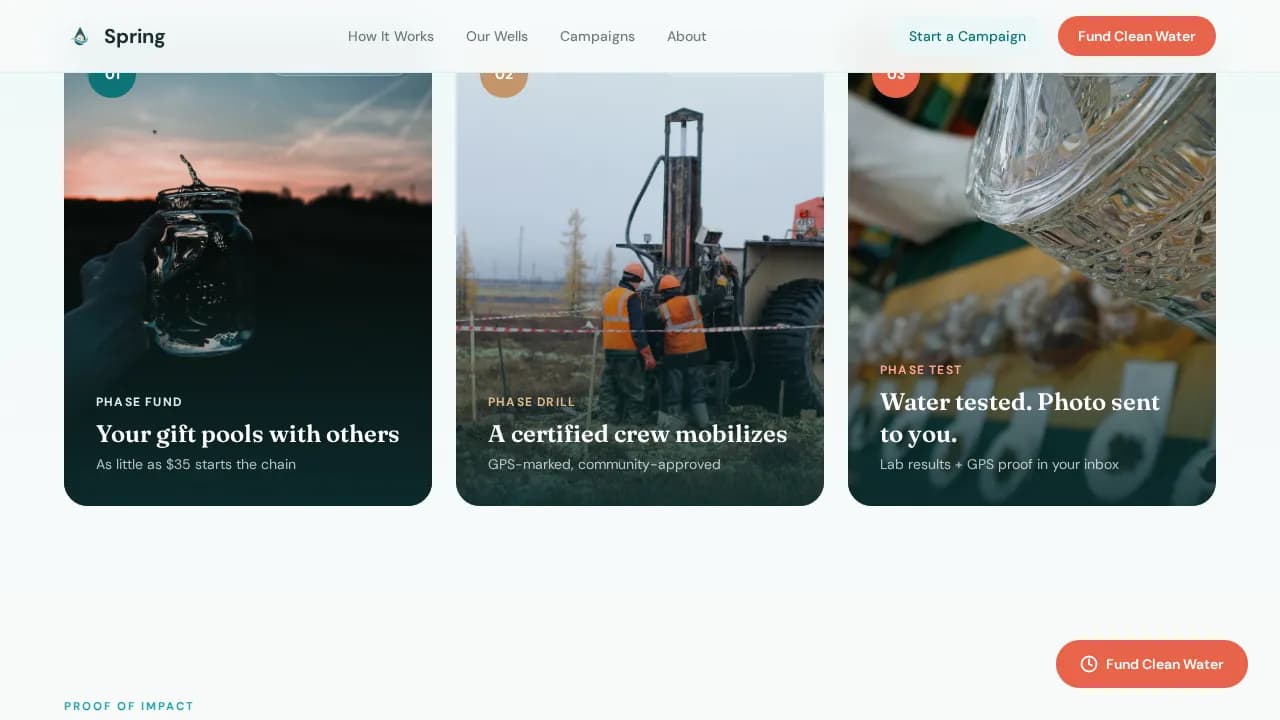Screen dimensions: 1280x720
Task: Open the Campaigns nav item
Action: coord(597,36)
